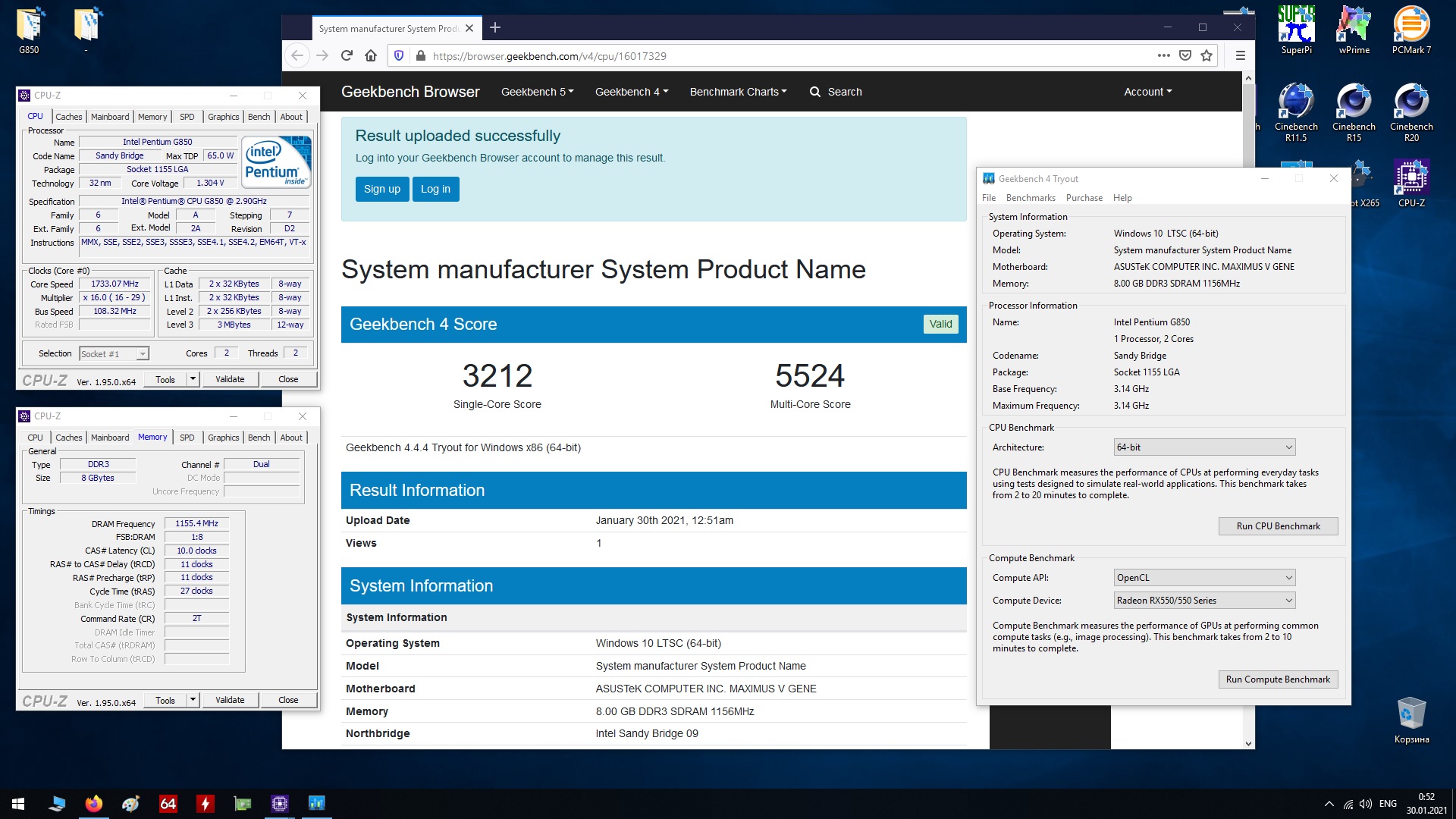Open page actions three-dot menu
The image size is (1456, 819).
click(1163, 55)
